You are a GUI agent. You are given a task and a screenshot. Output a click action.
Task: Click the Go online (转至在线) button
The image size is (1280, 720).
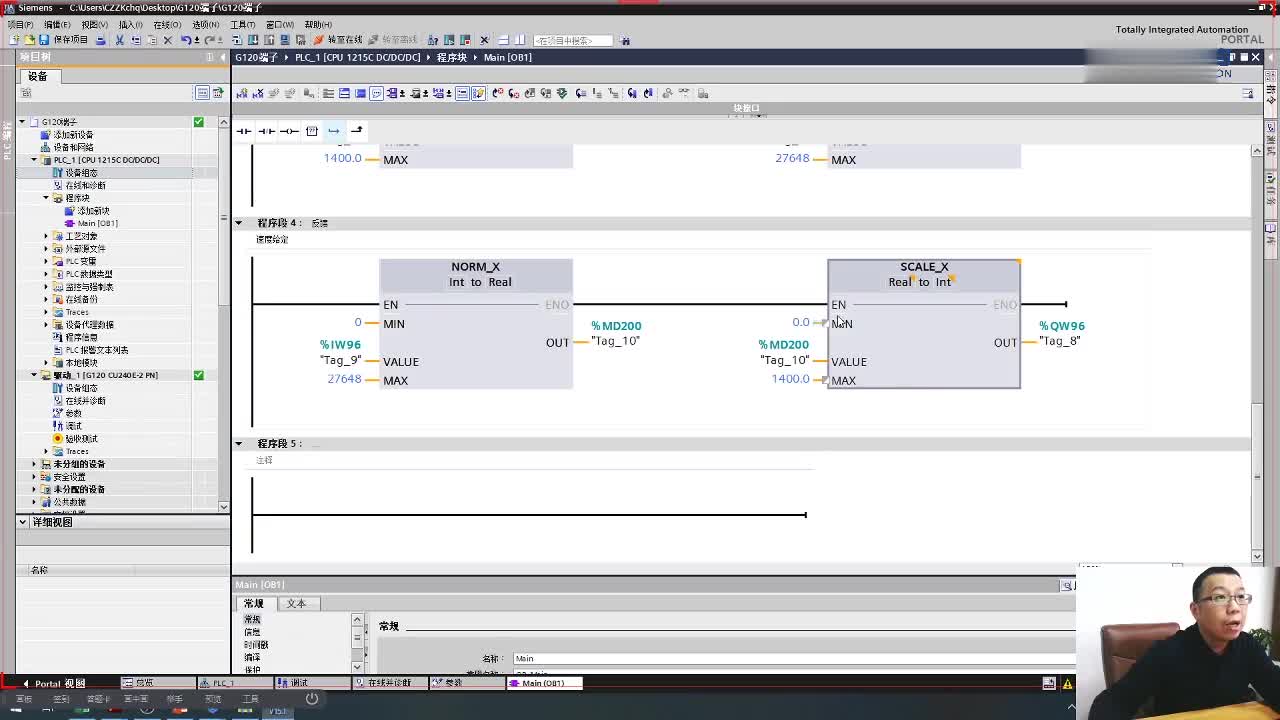coord(338,40)
